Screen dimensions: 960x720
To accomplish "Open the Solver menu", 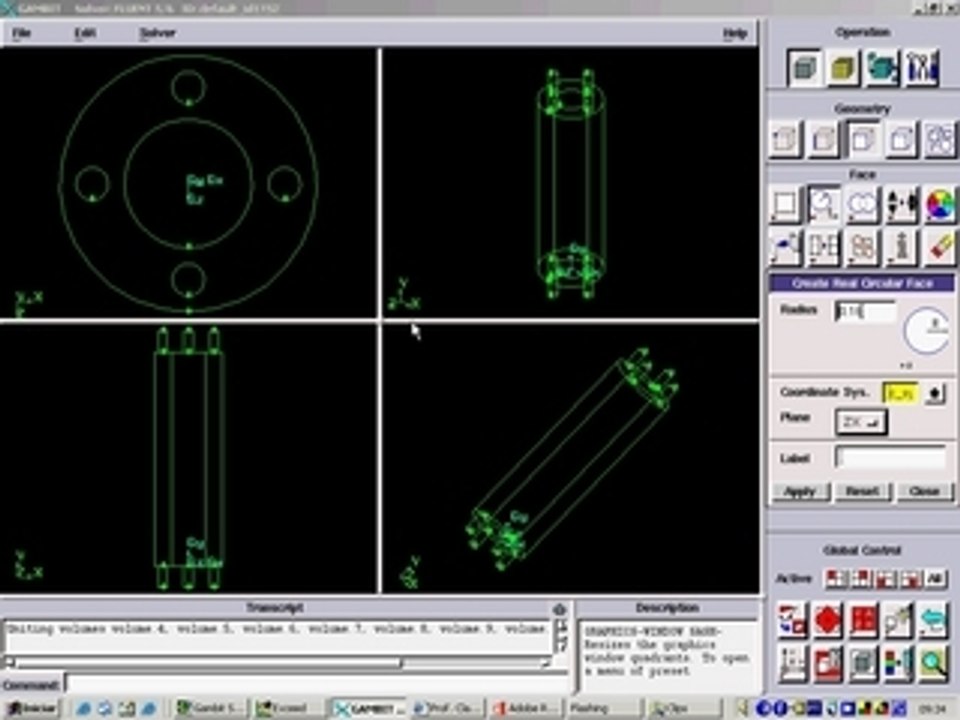I will (x=157, y=33).
